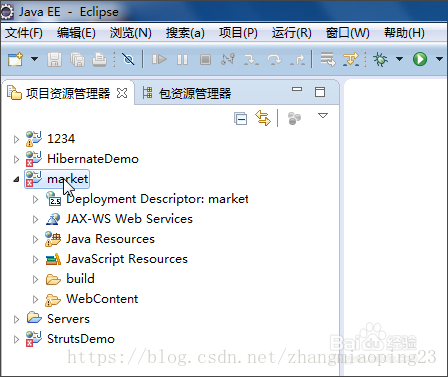Open the 文件(F) menu
Image resolution: width=448 pixels, height=377 pixels.
coord(24,33)
